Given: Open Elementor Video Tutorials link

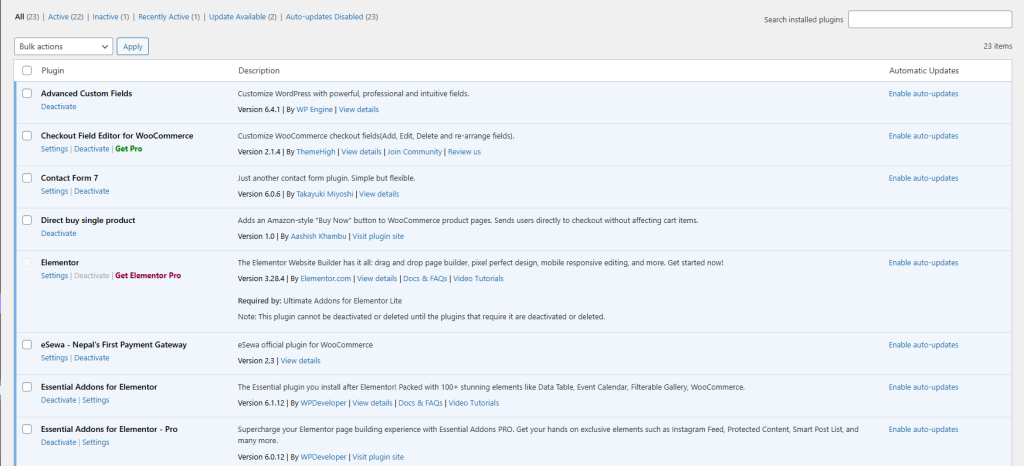Looking at the screenshot, I should [x=479, y=278].
